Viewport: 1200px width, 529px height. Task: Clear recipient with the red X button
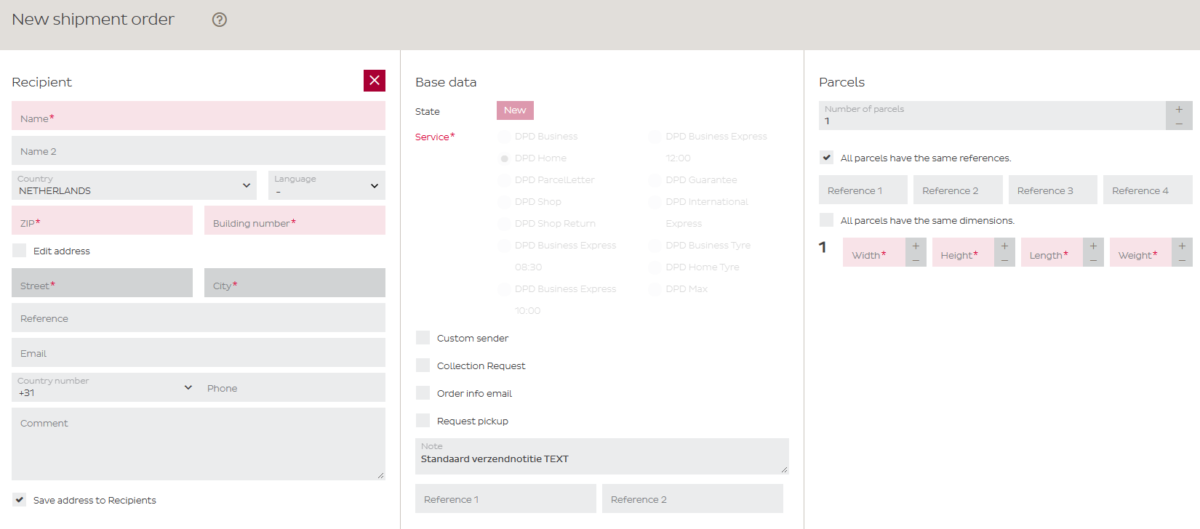(374, 81)
